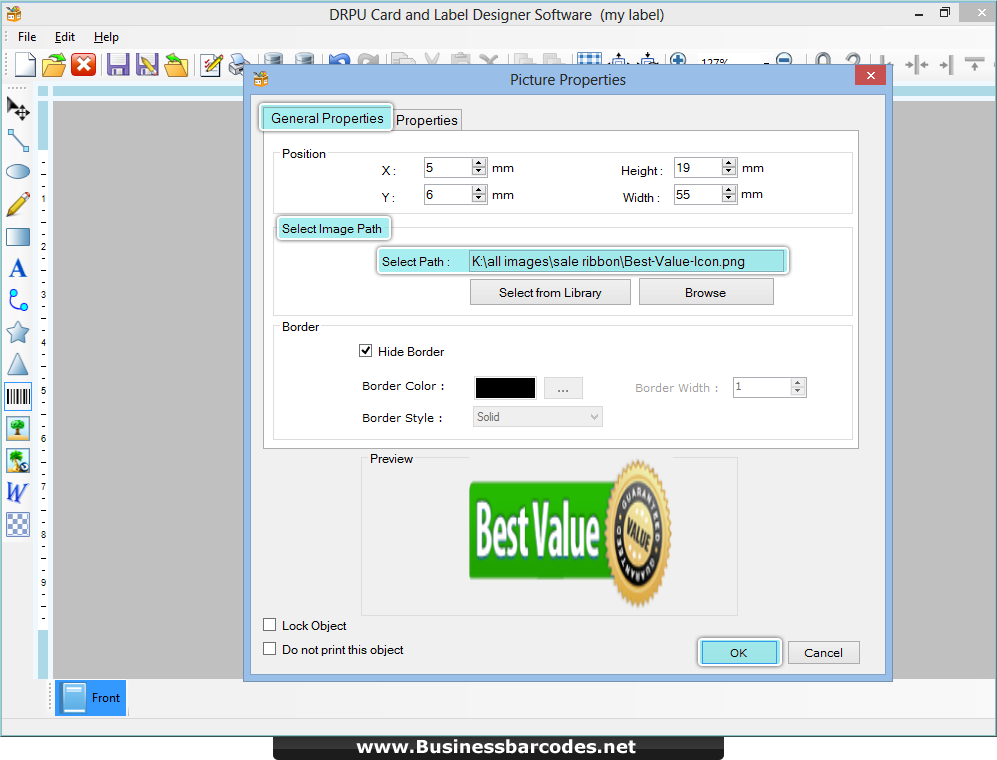This screenshot has width=997, height=760.
Task: Increase the X position spinner
Action: [479, 163]
